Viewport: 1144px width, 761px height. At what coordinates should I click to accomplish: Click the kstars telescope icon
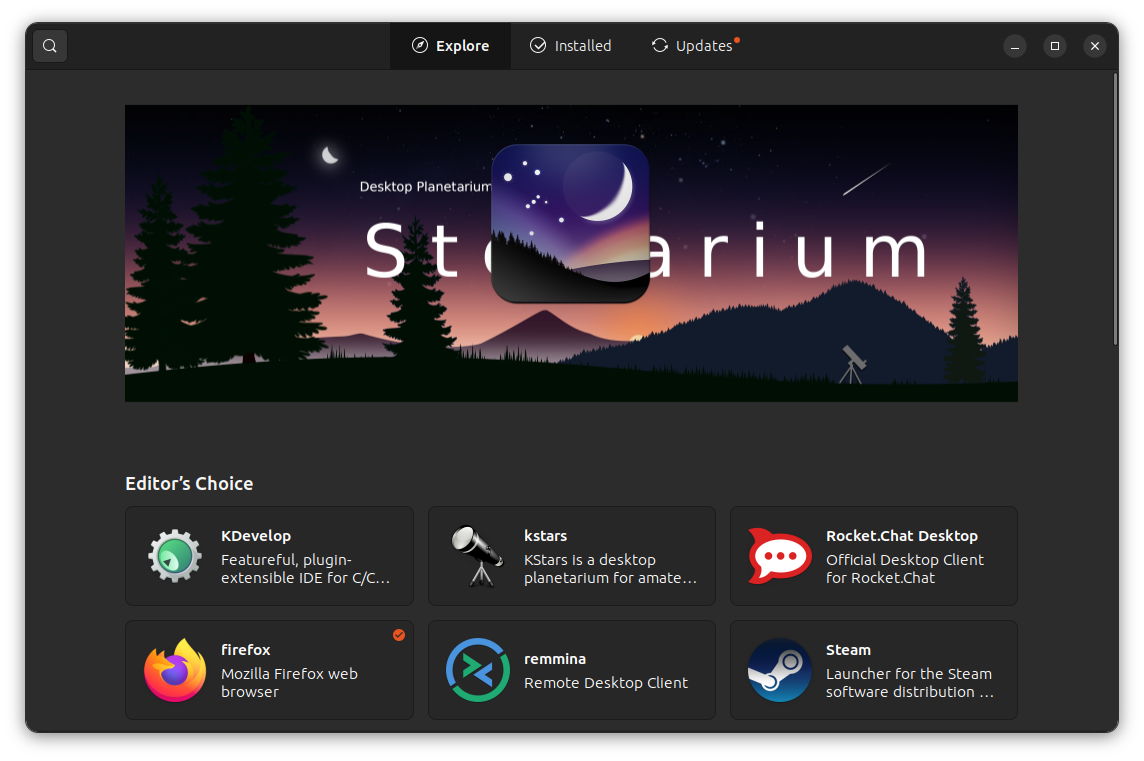(476, 556)
